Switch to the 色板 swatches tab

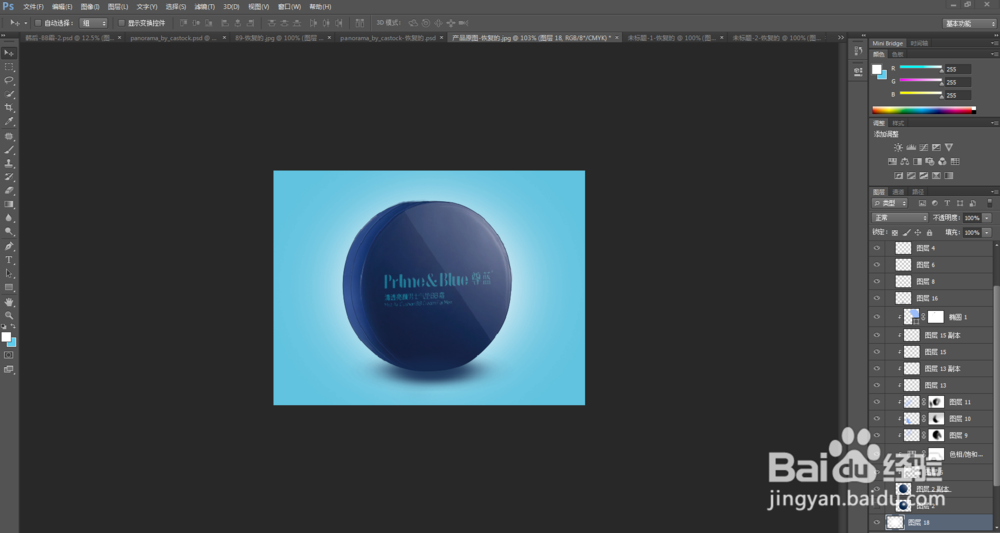[898, 55]
